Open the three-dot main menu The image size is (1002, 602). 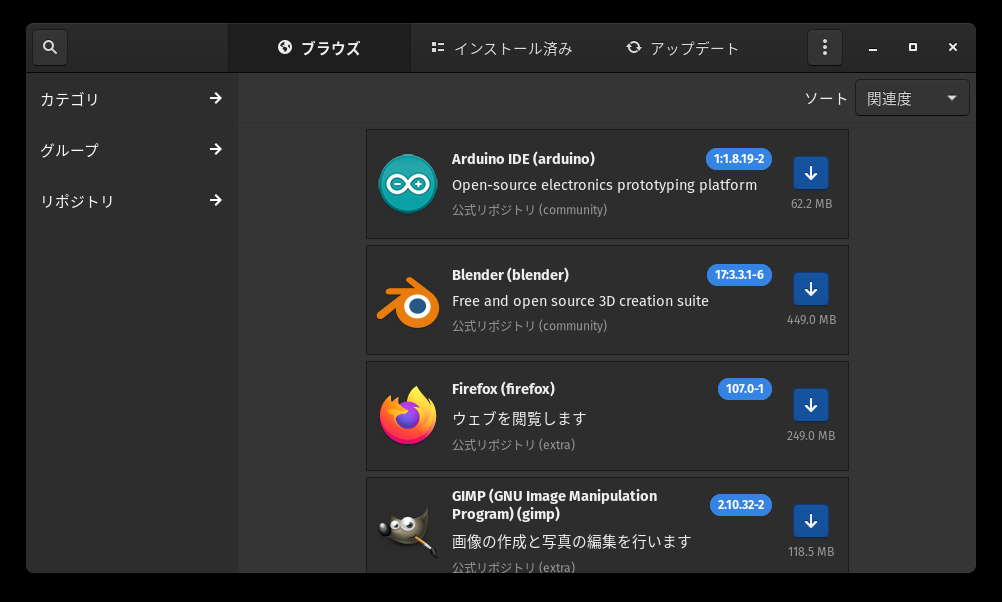point(824,47)
